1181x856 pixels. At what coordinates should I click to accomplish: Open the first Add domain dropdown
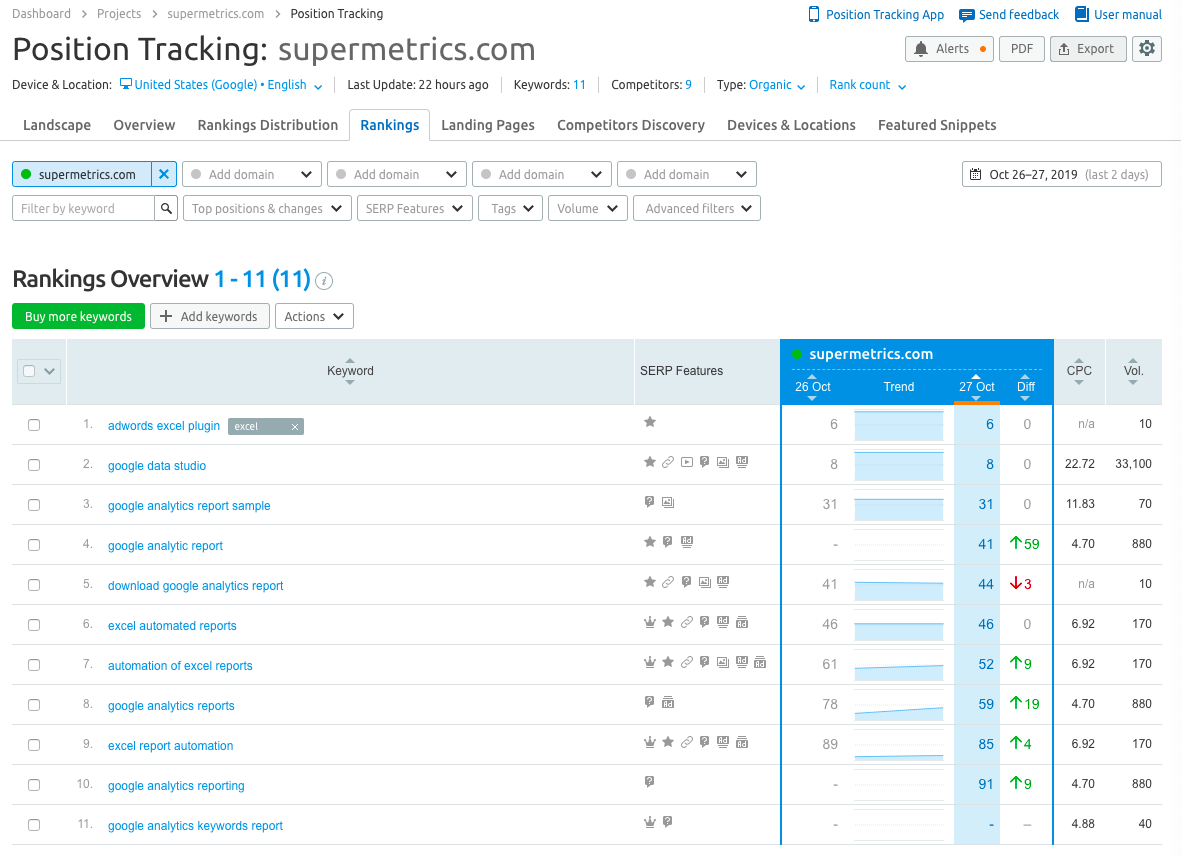tap(252, 174)
